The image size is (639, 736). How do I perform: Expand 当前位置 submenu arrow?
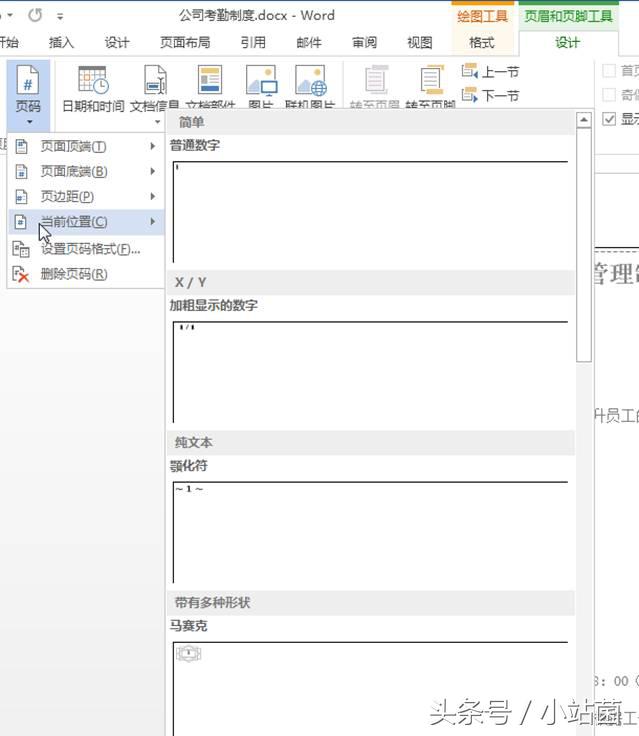pos(153,222)
